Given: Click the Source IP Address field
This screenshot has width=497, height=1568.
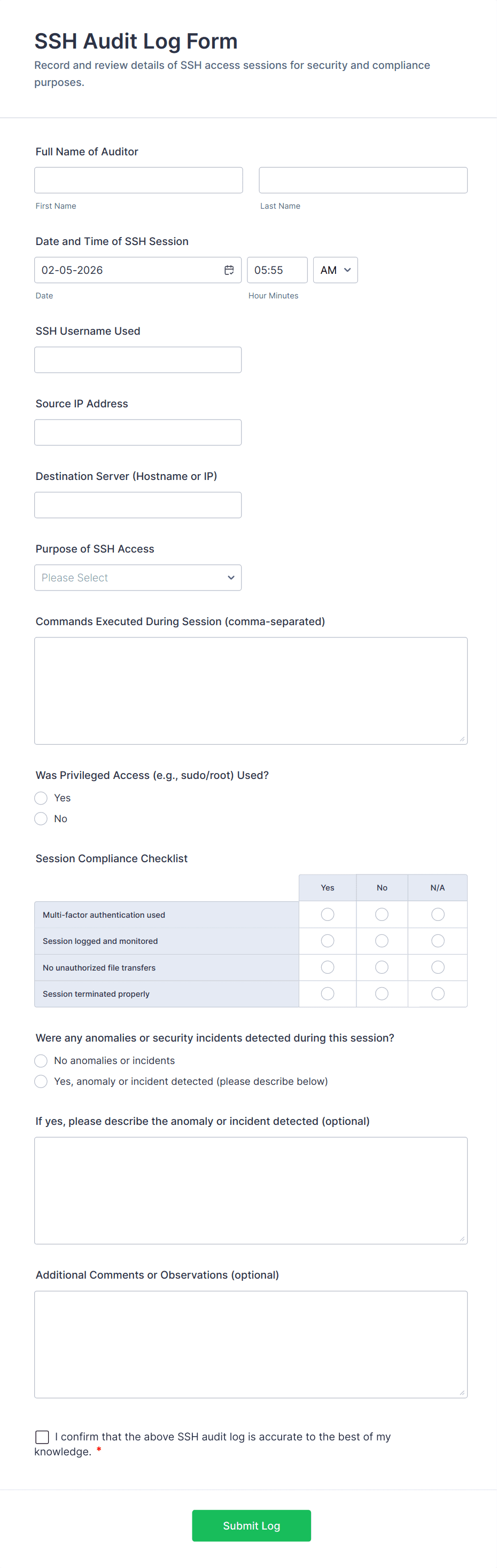Looking at the screenshot, I should click(138, 432).
